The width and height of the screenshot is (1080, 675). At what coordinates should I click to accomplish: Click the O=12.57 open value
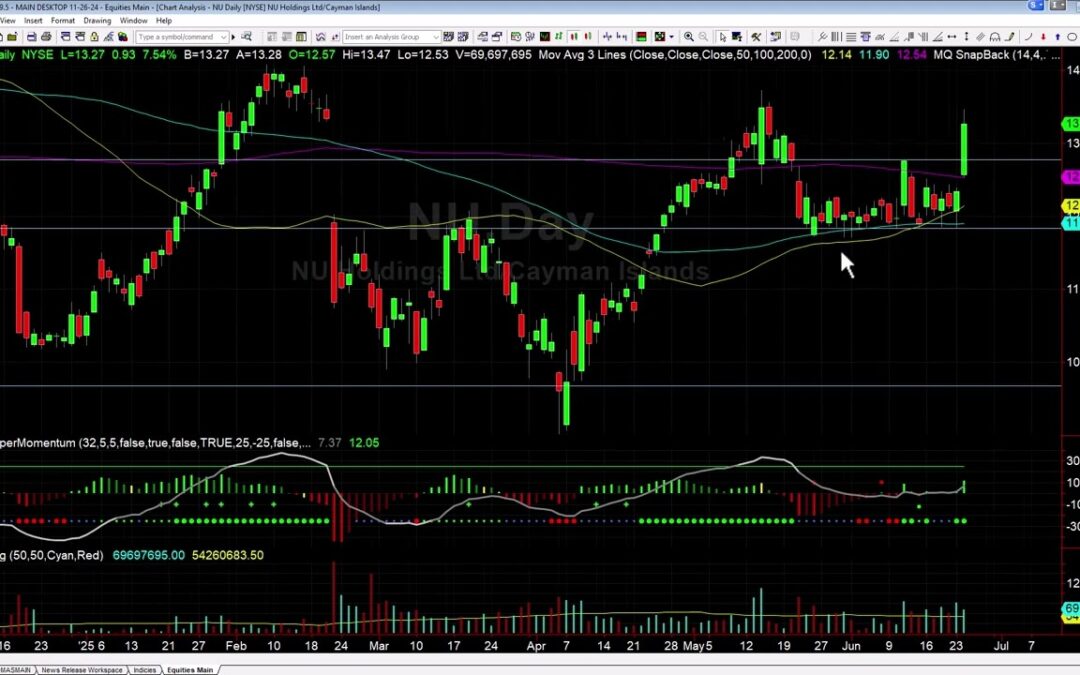(x=312, y=54)
